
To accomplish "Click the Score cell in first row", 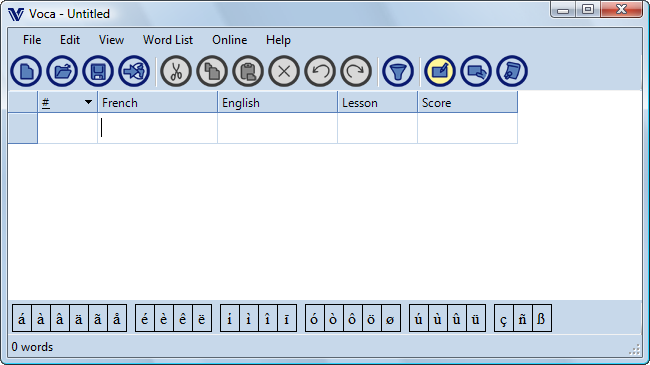I will coord(468,128).
